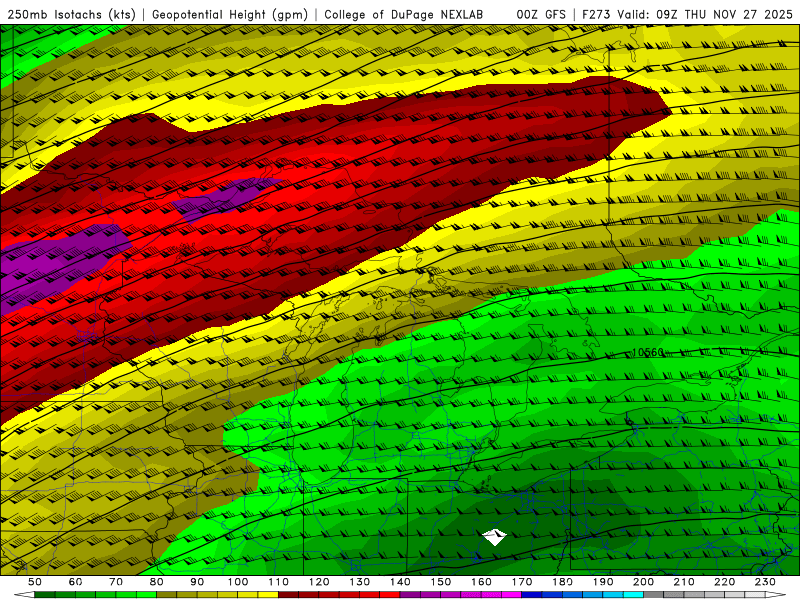Image resolution: width=800 pixels, height=600 pixels.
Task: Click the '140' color scale label
Action: tap(400, 582)
